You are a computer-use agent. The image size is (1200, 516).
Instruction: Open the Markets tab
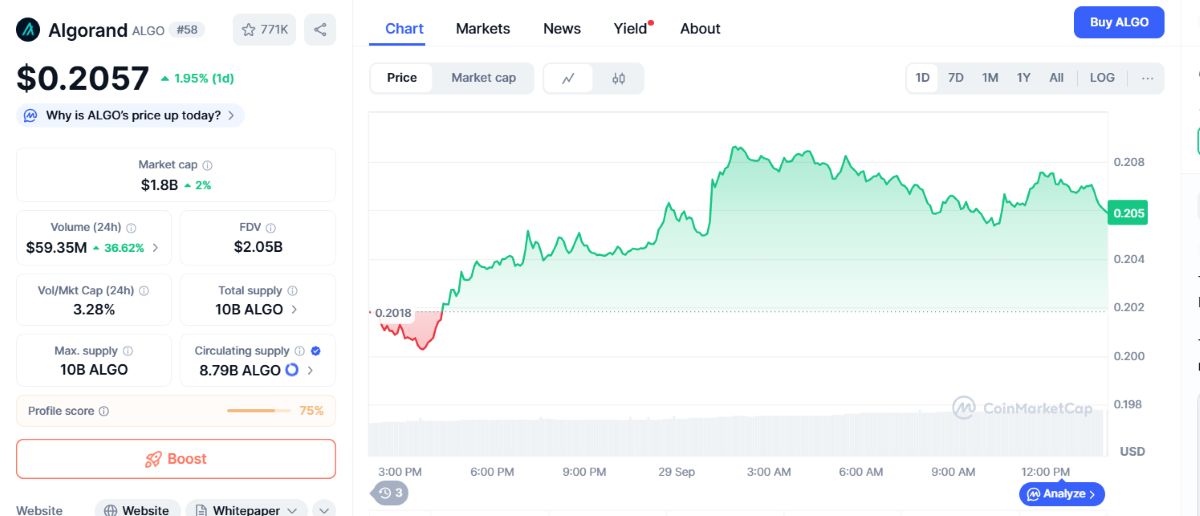[x=483, y=29]
